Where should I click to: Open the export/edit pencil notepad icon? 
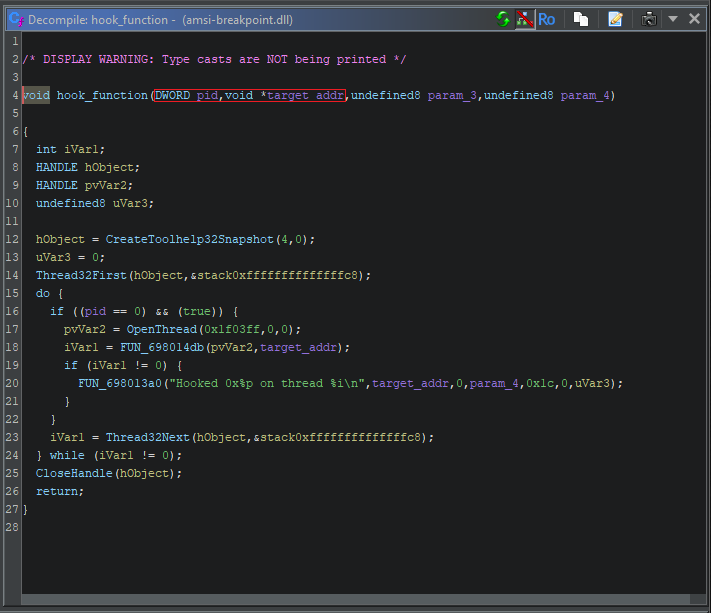[x=615, y=19]
